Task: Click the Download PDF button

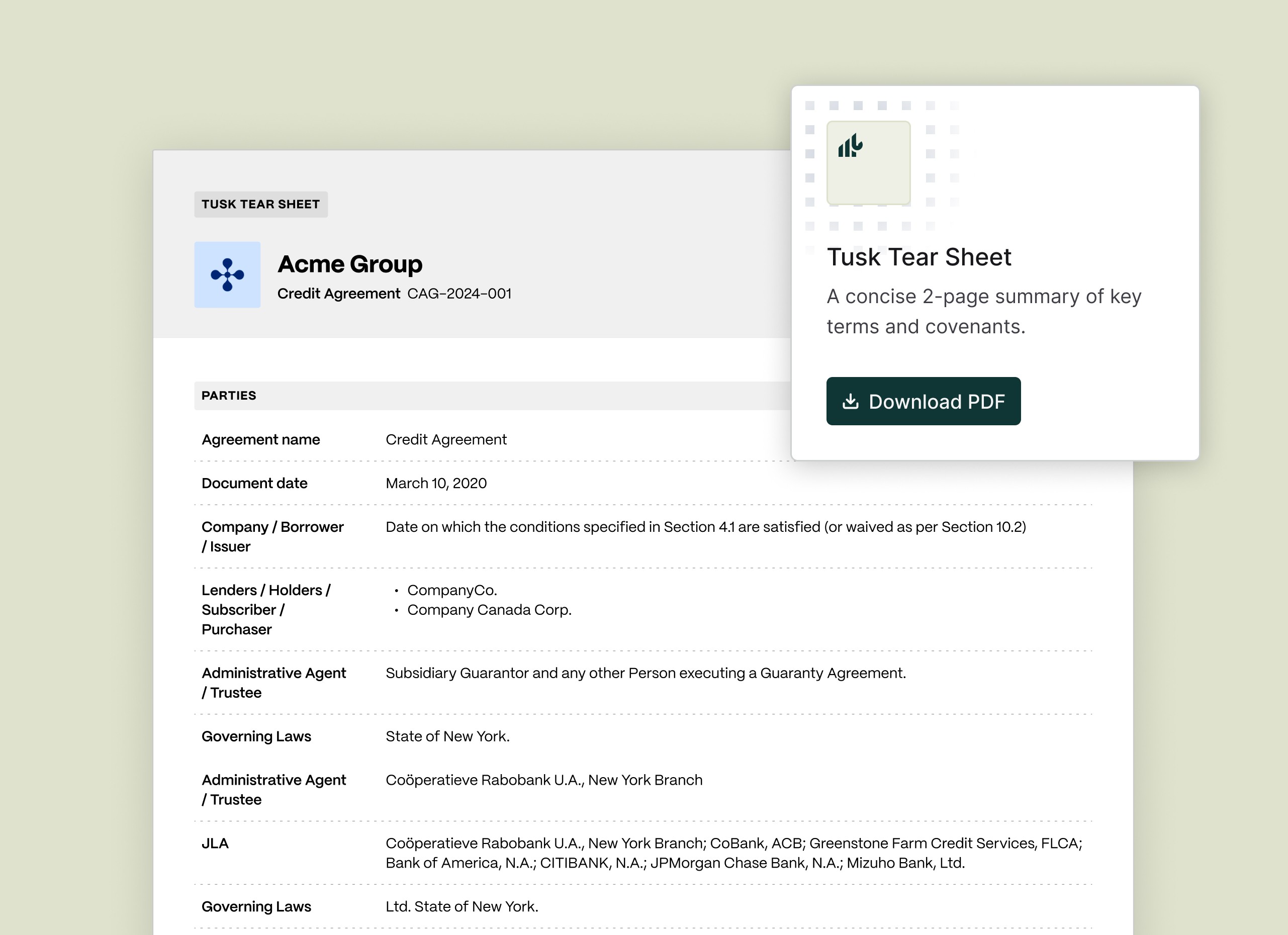Action: 924,401
